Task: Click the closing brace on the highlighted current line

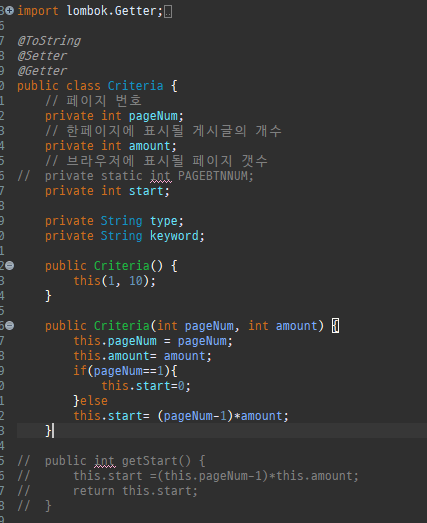Action: coord(49,431)
